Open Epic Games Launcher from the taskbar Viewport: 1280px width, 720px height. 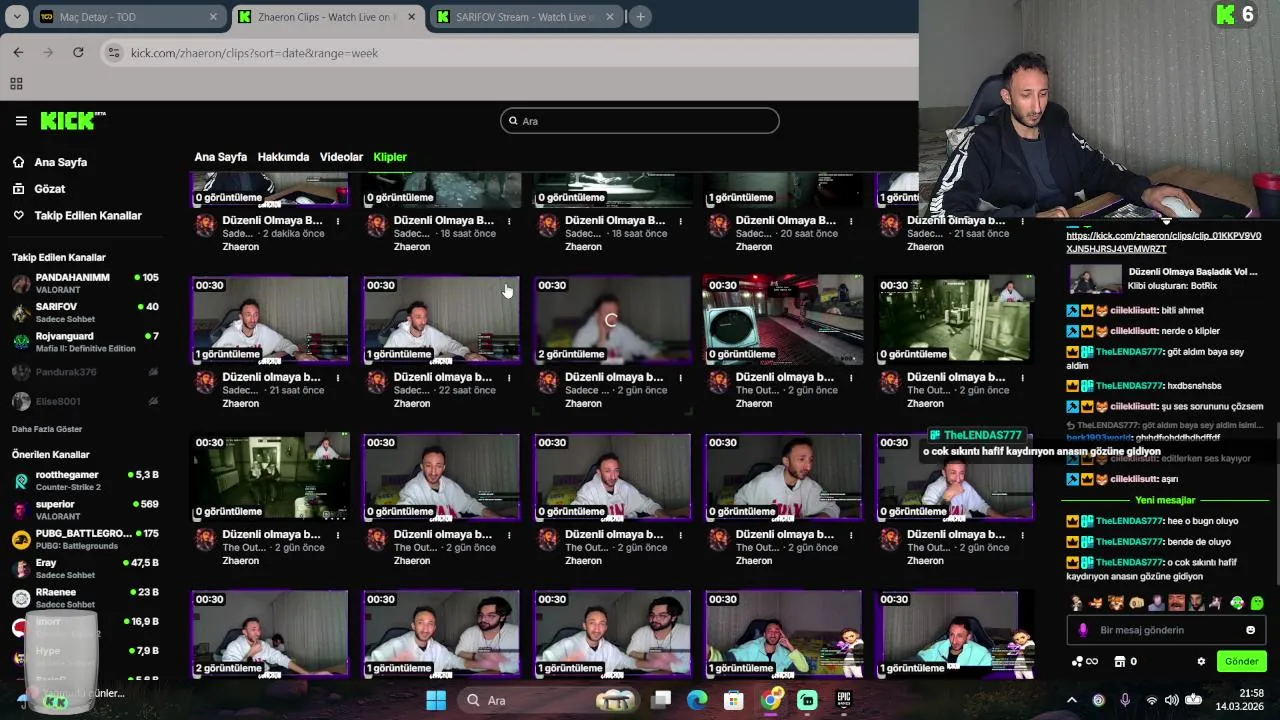click(844, 700)
